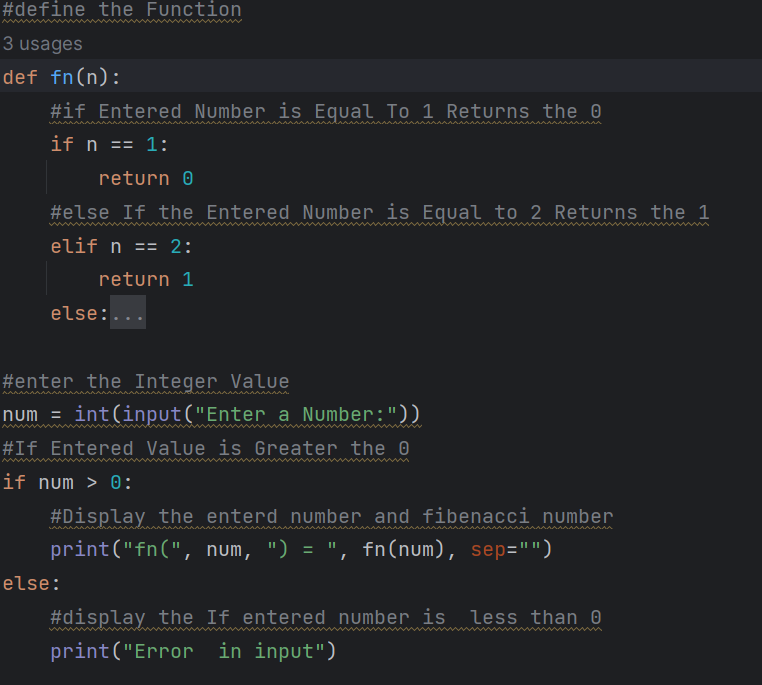Click the "#define the Function" comment
762x685 pixels.
[x=121, y=10]
